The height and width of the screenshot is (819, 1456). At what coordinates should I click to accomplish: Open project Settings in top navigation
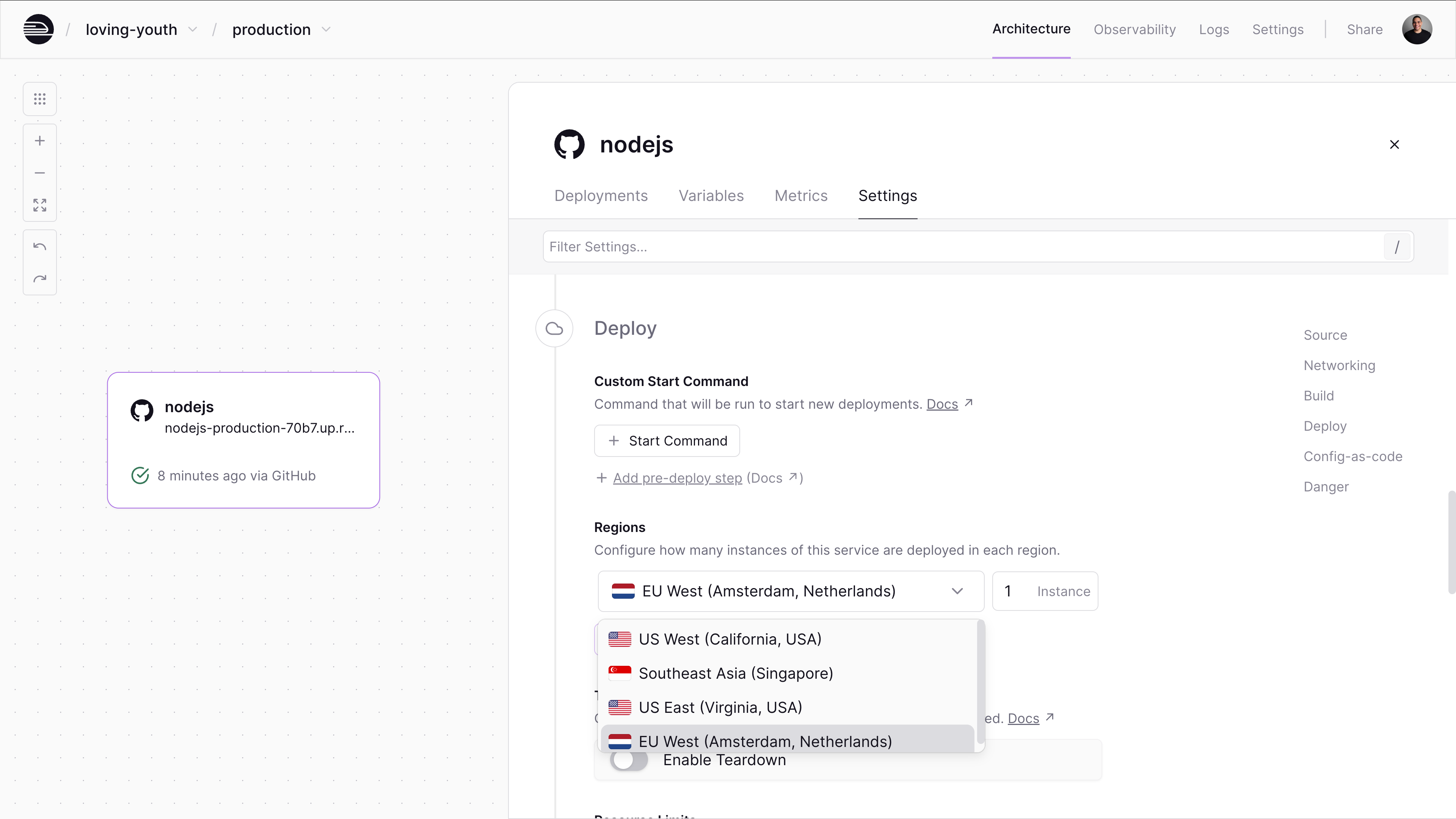1277,30
